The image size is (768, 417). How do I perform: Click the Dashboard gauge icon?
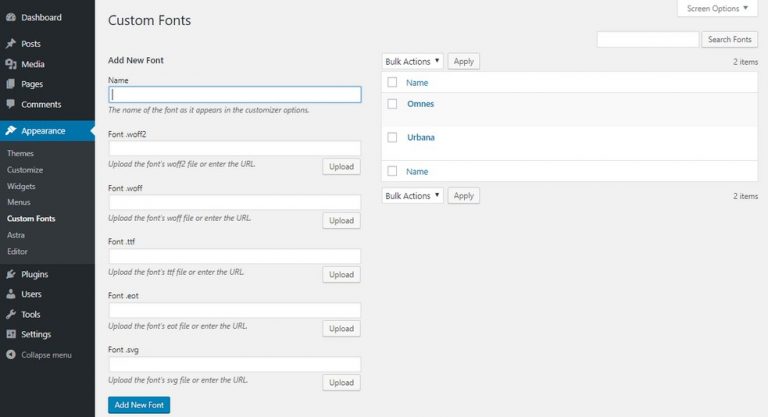tap(11, 17)
